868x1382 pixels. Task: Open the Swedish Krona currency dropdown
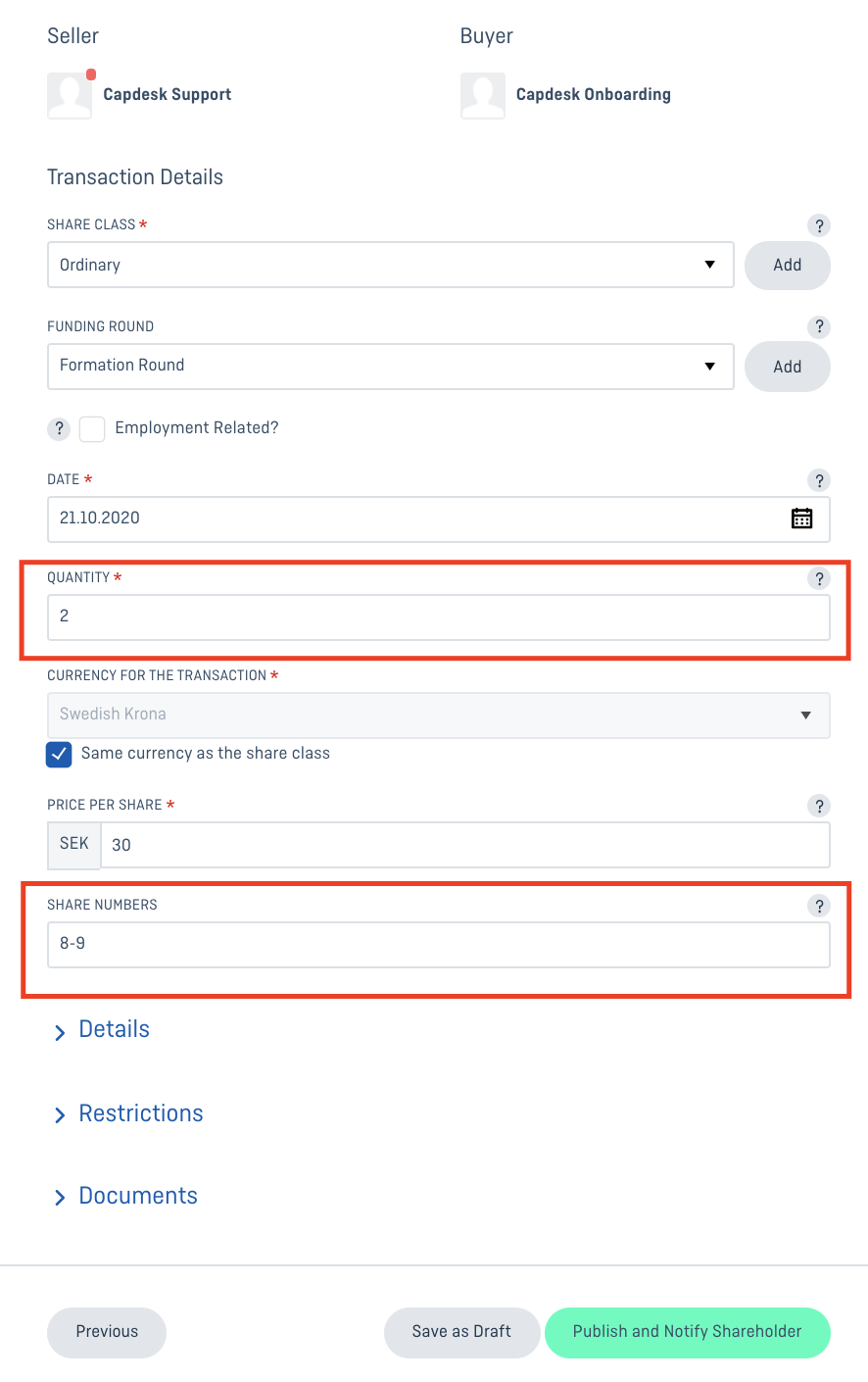[439, 715]
